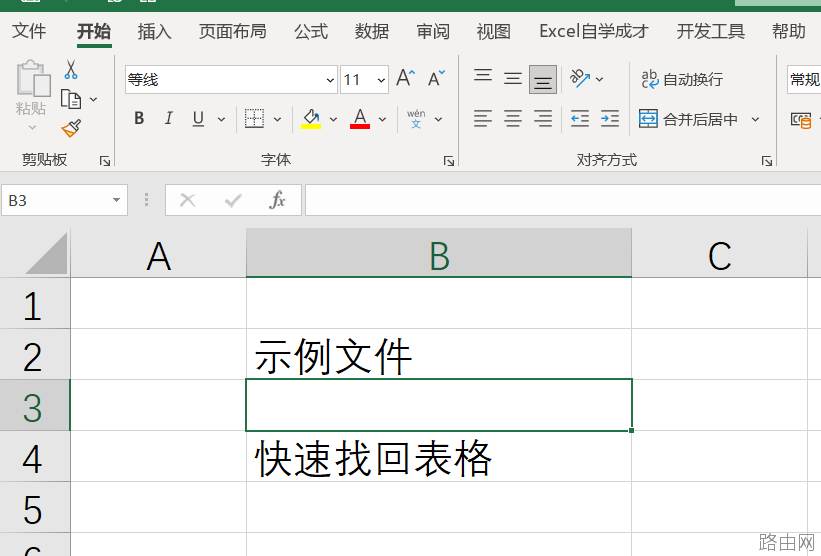
Task: Increase indent in alignment group
Action: (610, 119)
